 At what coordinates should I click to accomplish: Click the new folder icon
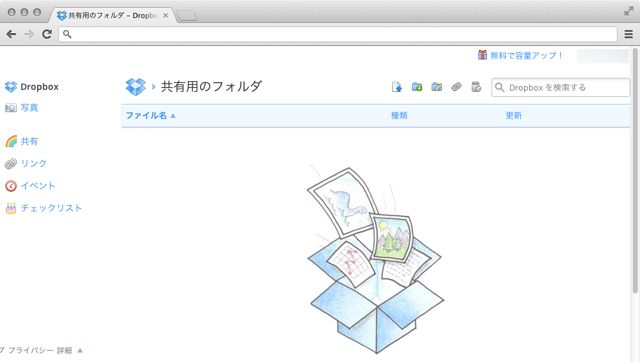(x=417, y=87)
